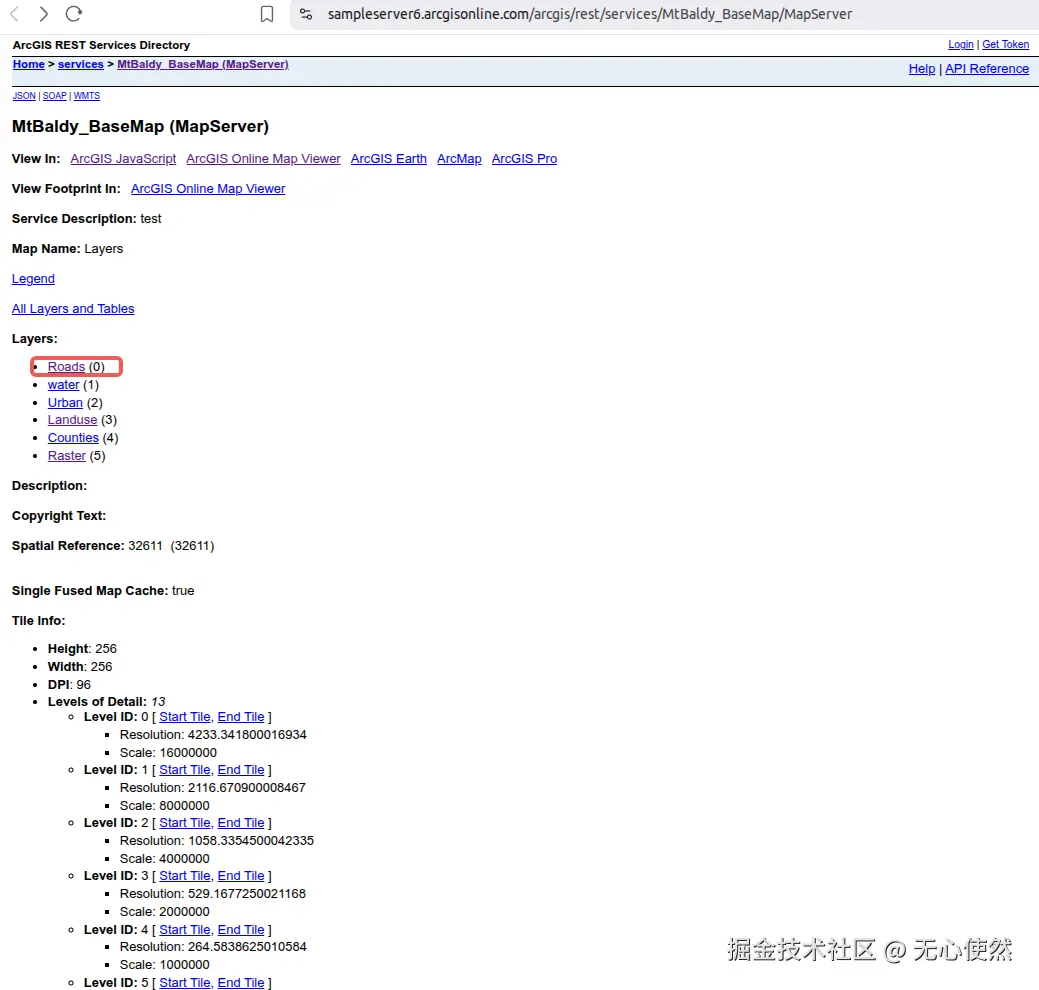The width and height of the screenshot is (1039, 990).
Task: Click Resolution value 264.5838625010584
Action: click(x=247, y=947)
